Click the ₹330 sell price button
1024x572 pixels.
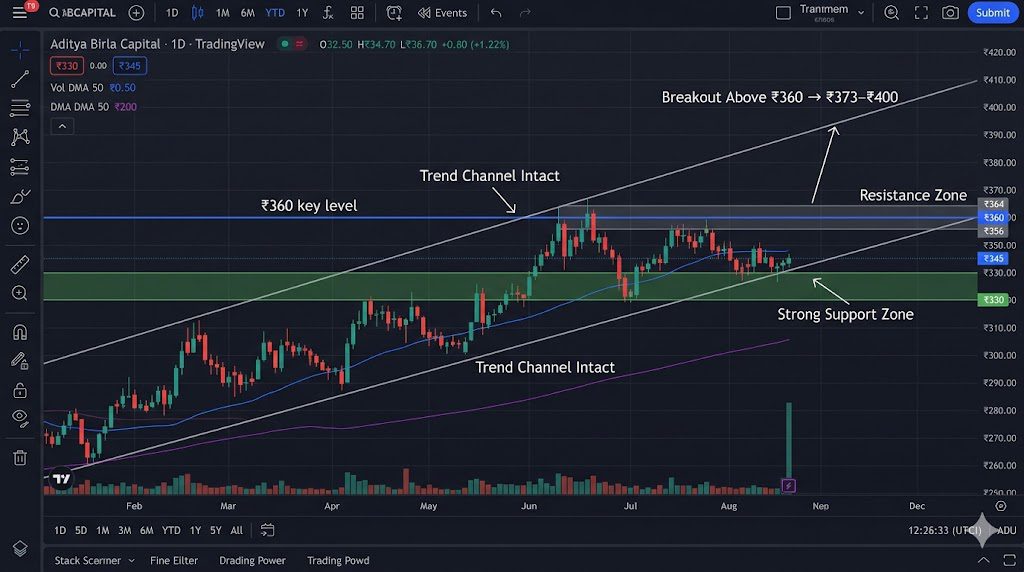click(67, 65)
